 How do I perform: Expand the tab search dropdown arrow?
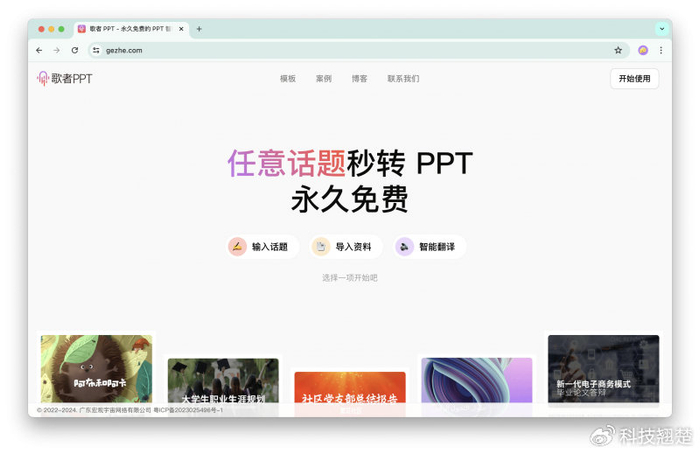[662, 29]
